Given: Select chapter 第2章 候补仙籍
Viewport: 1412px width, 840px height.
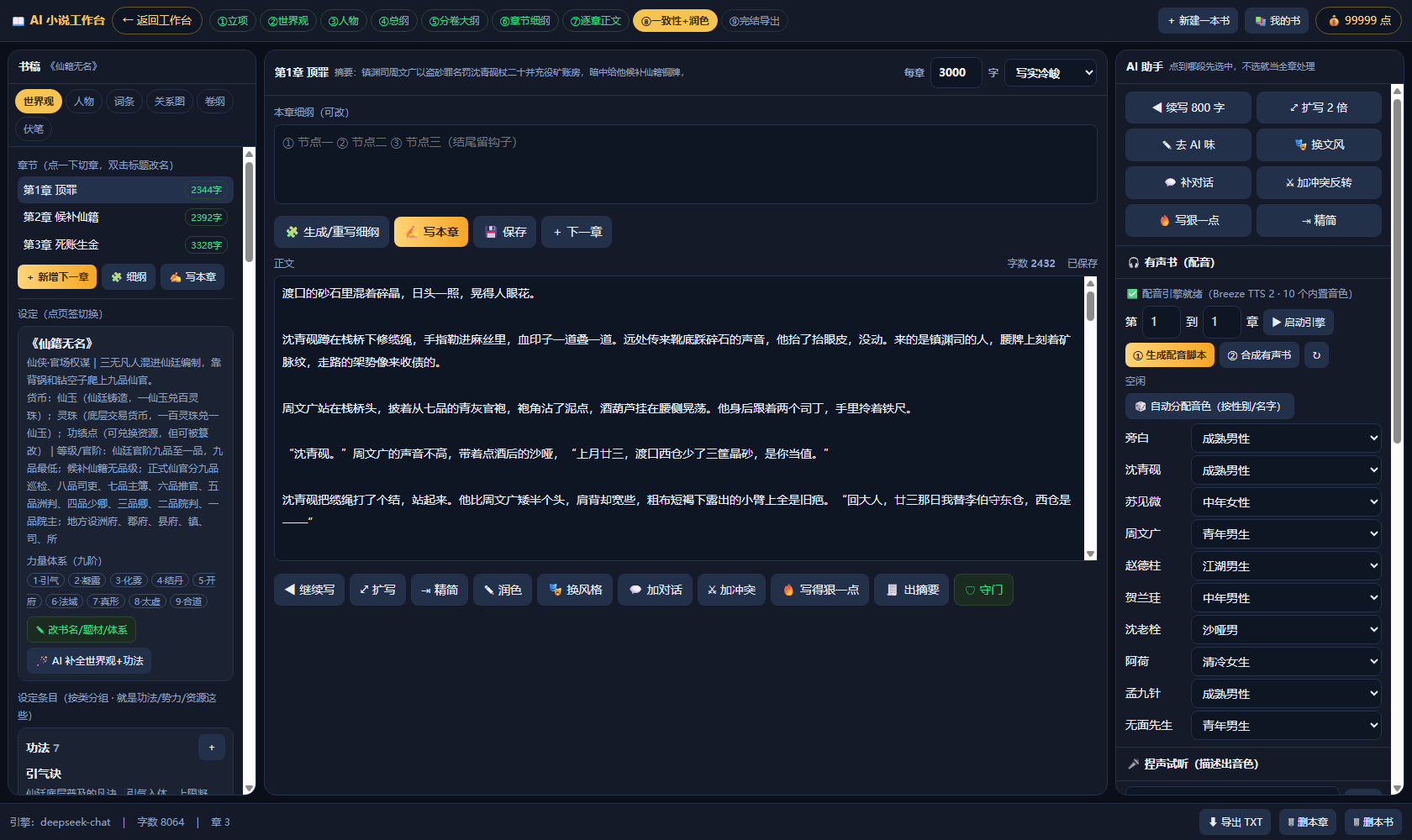Looking at the screenshot, I should [124, 218].
